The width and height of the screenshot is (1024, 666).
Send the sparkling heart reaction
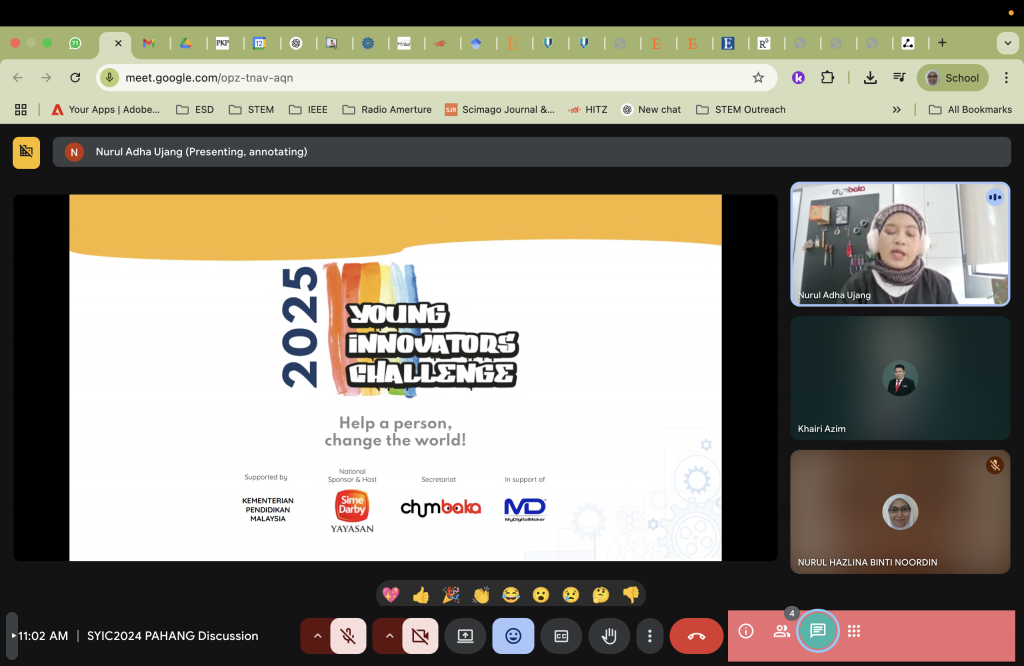[391, 594]
